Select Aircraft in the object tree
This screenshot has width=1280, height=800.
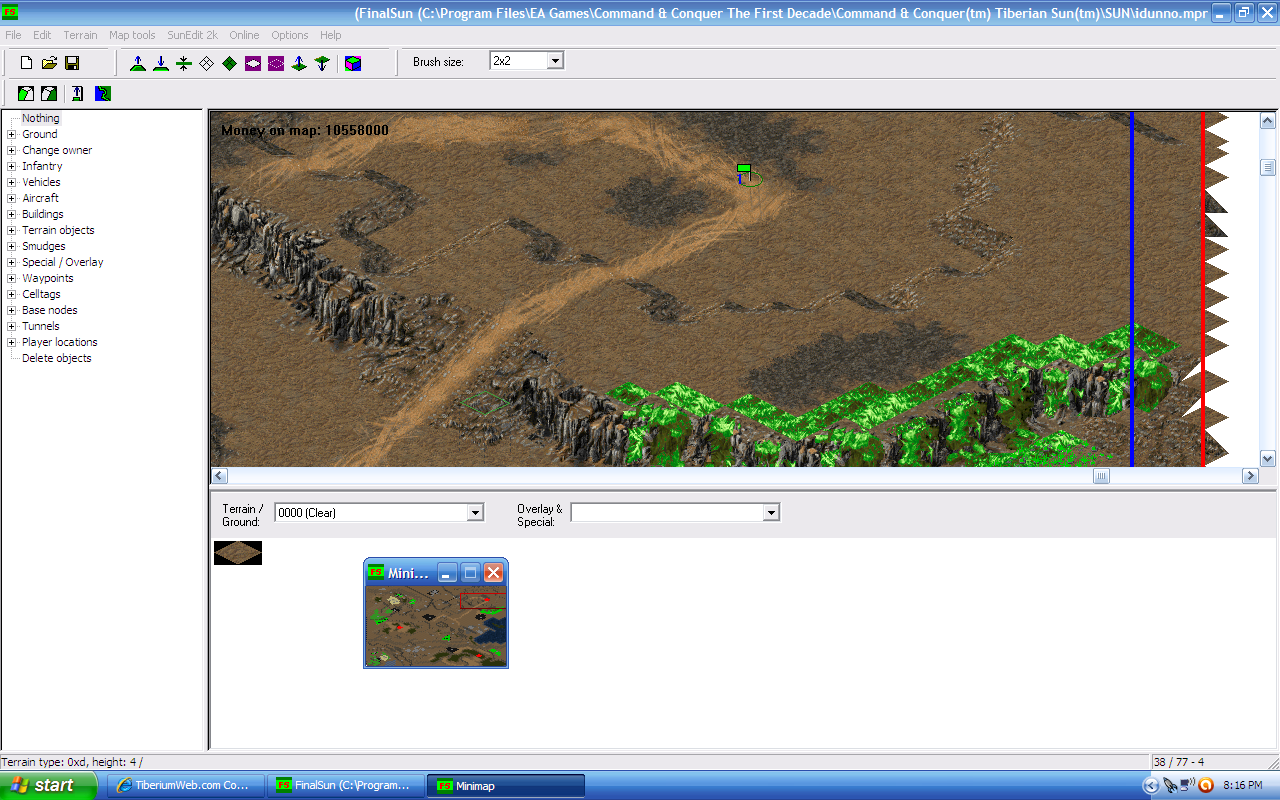40,198
